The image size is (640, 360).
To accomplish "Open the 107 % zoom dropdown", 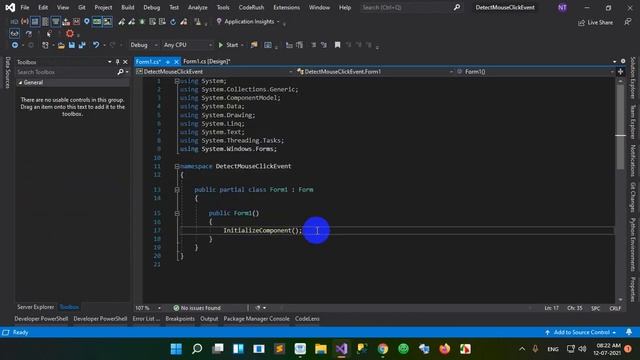I will pyautogui.click(x=148, y=308).
